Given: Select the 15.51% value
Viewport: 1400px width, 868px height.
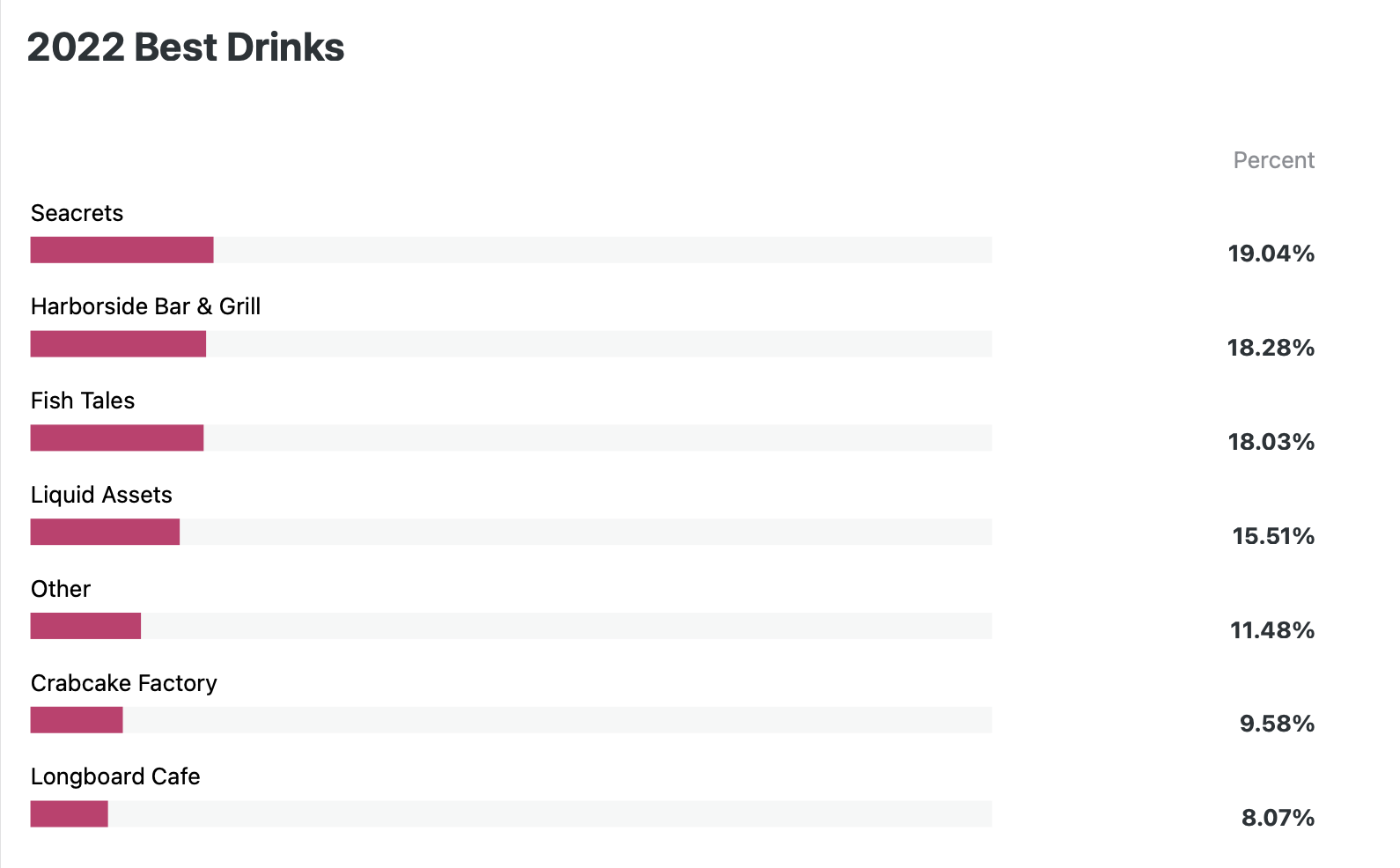Looking at the screenshot, I should (1273, 536).
